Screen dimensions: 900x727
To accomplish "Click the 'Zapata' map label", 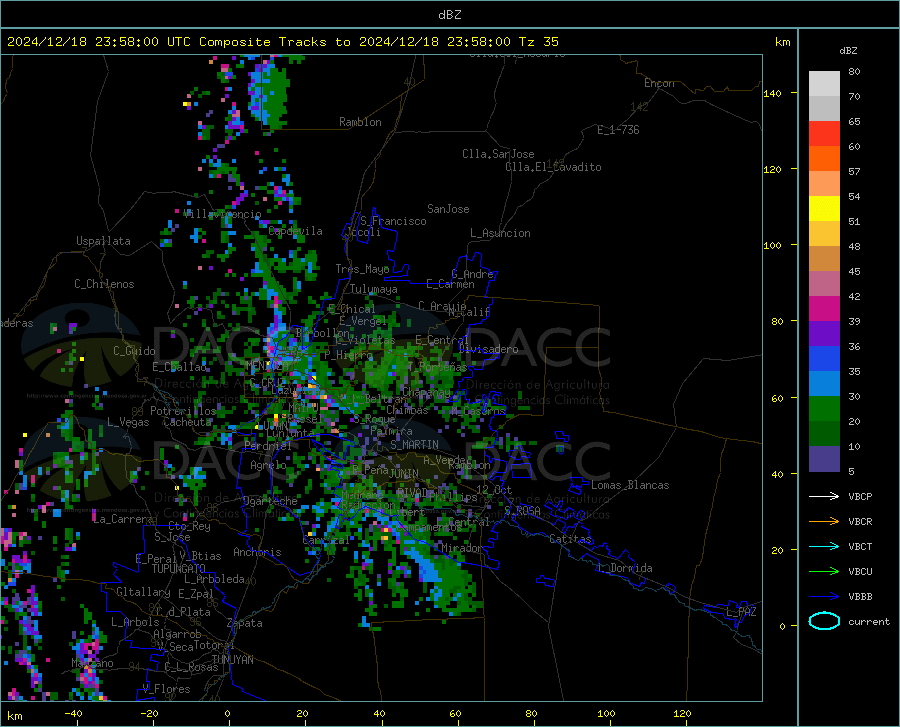I will tap(245, 623).
